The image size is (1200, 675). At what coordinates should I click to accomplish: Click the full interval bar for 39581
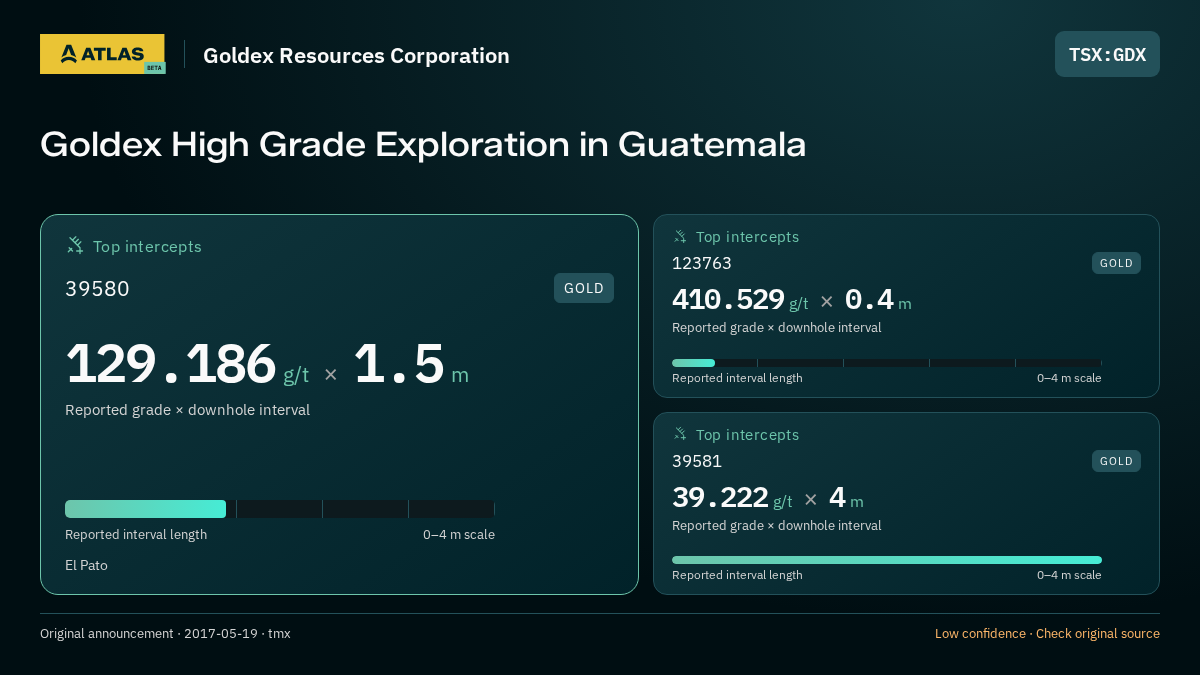887,560
